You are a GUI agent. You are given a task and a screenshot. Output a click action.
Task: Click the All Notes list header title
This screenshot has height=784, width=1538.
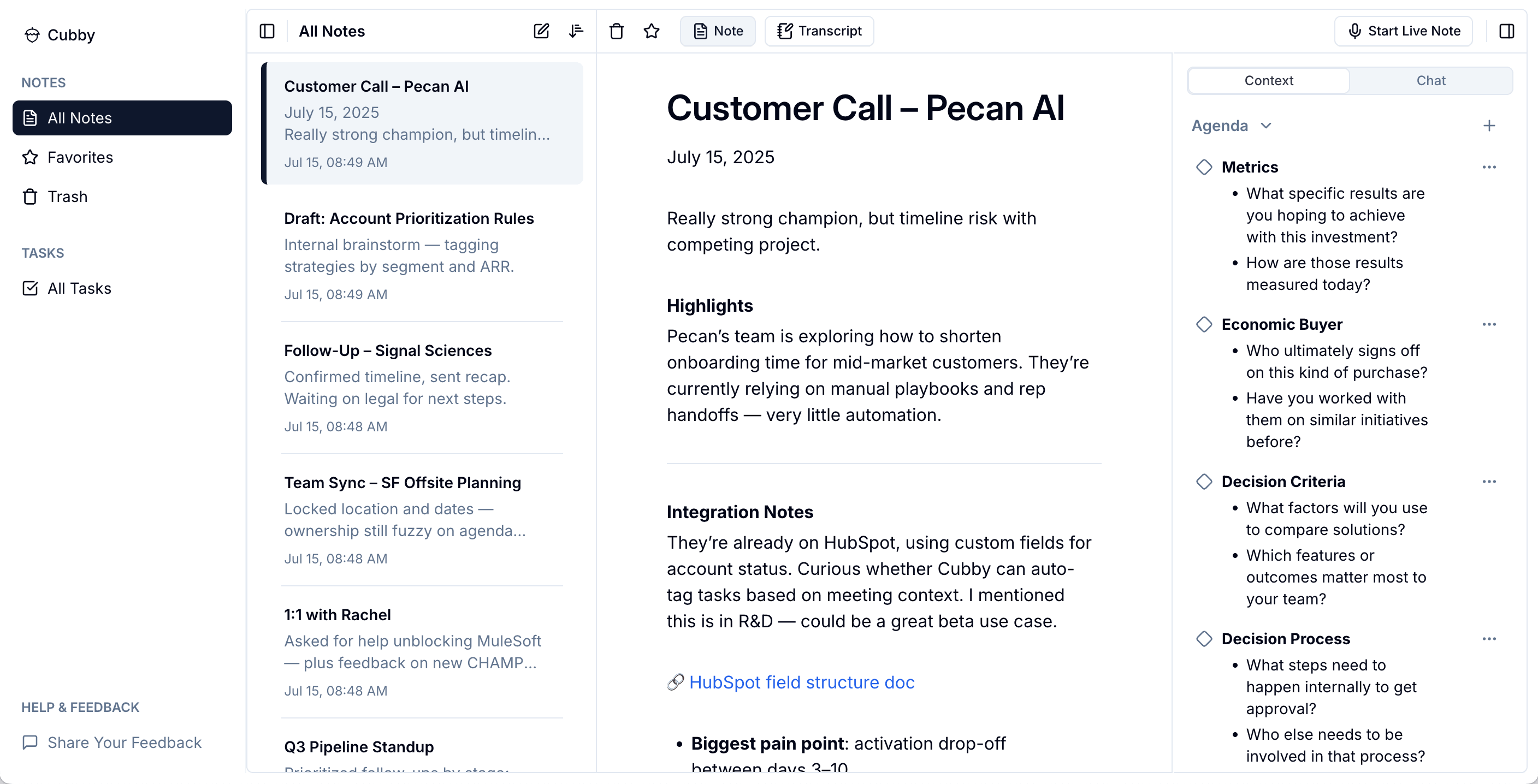332,31
